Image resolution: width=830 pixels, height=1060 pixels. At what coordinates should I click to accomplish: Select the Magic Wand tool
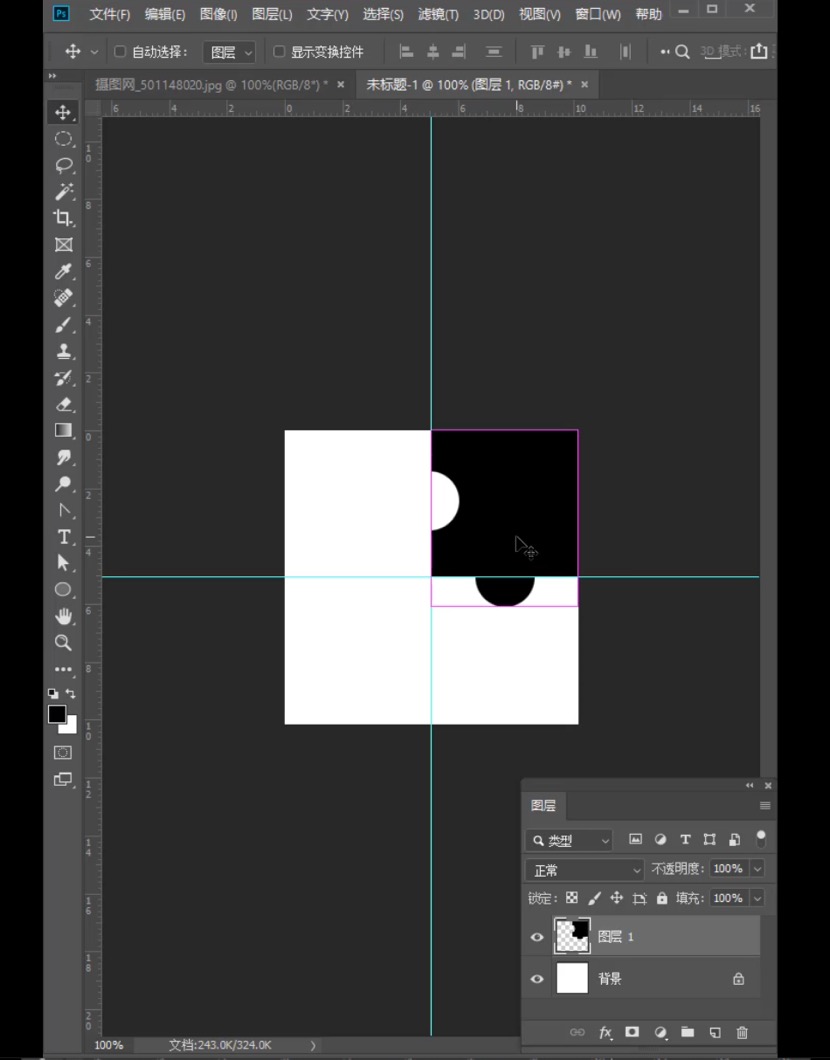(64, 191)
